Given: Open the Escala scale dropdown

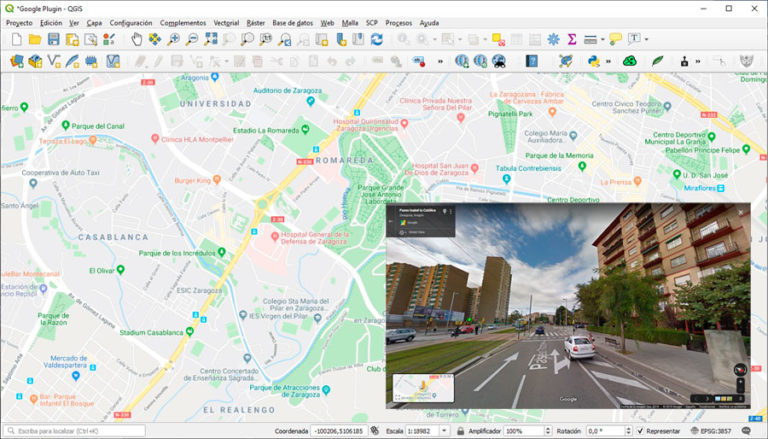Looking at the screenshot, I should click(x=444, y=431).
